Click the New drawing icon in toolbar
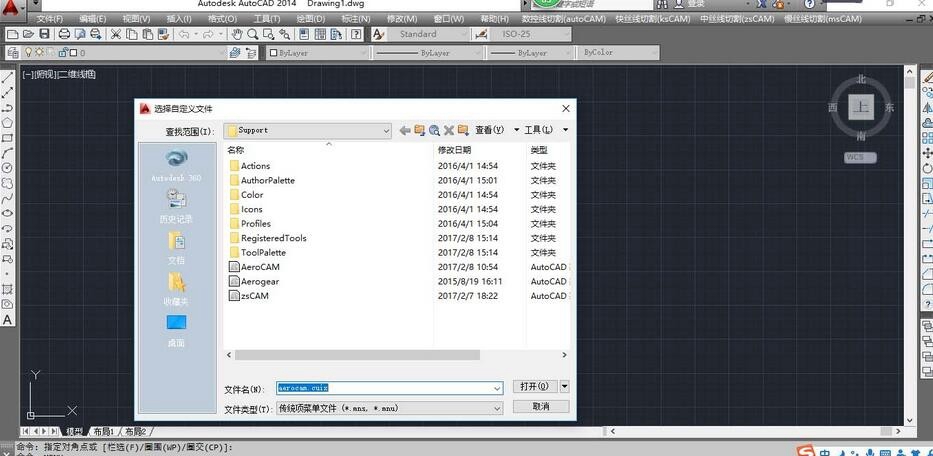This screenshot has height=456, width=933. point(12,34)
